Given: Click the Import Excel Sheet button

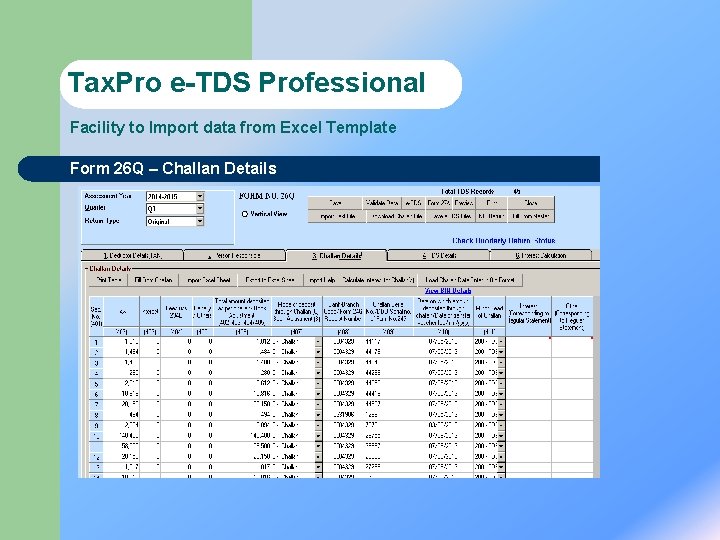Looking at the screenshot, I should [x=208, y=280].
